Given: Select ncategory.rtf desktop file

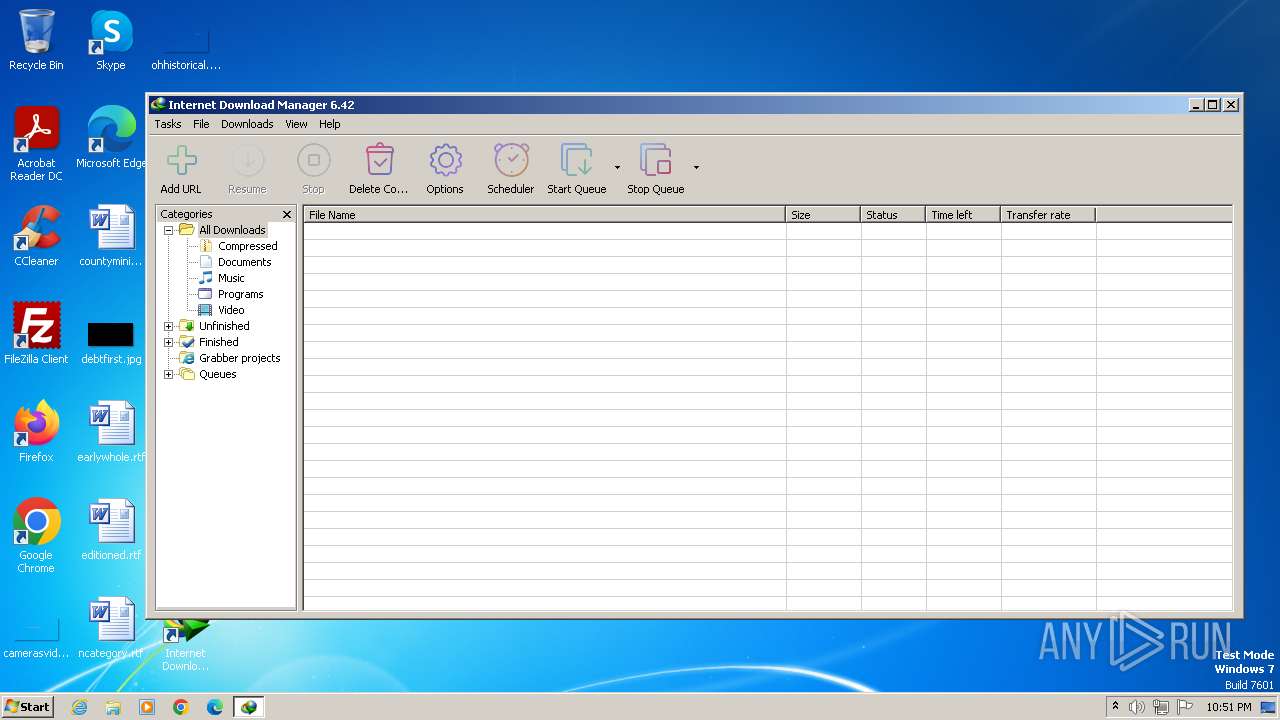Looking at the screenshot, I should [111, 628].
